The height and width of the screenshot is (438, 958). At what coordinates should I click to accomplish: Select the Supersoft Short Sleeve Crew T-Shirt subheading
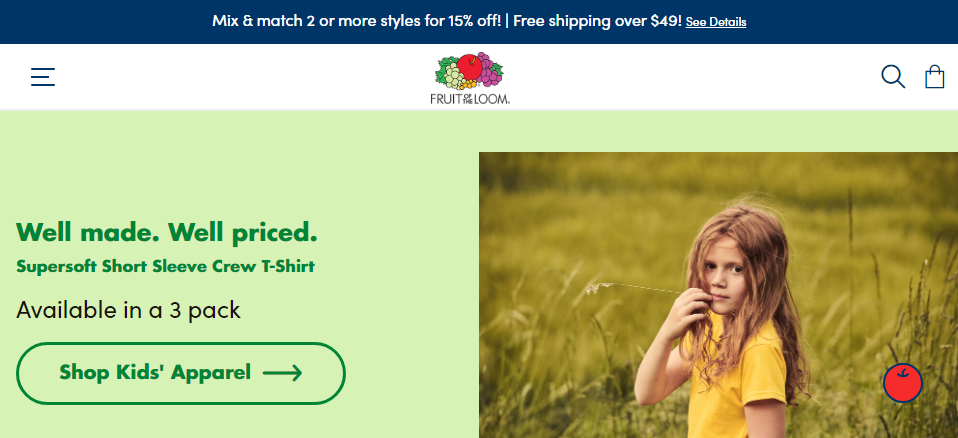pyautogui.click(x=166, y=266)
